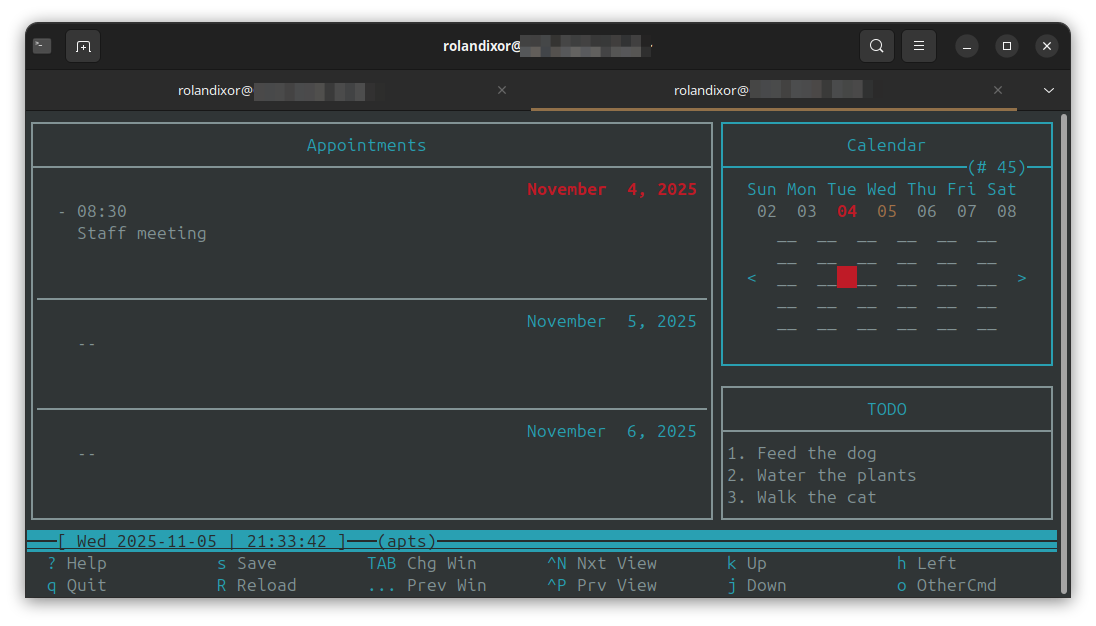Viewport: 1096px width, 626px height.
Task: Open the hamburger menu in the header bar
Action: (x=919, y=46)
